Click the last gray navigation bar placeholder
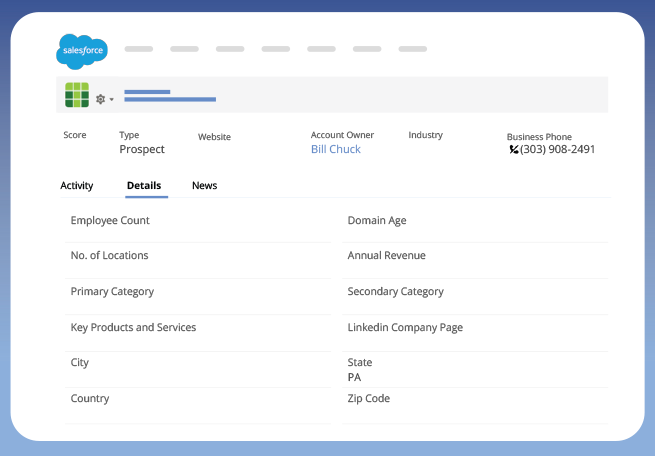 412,49
